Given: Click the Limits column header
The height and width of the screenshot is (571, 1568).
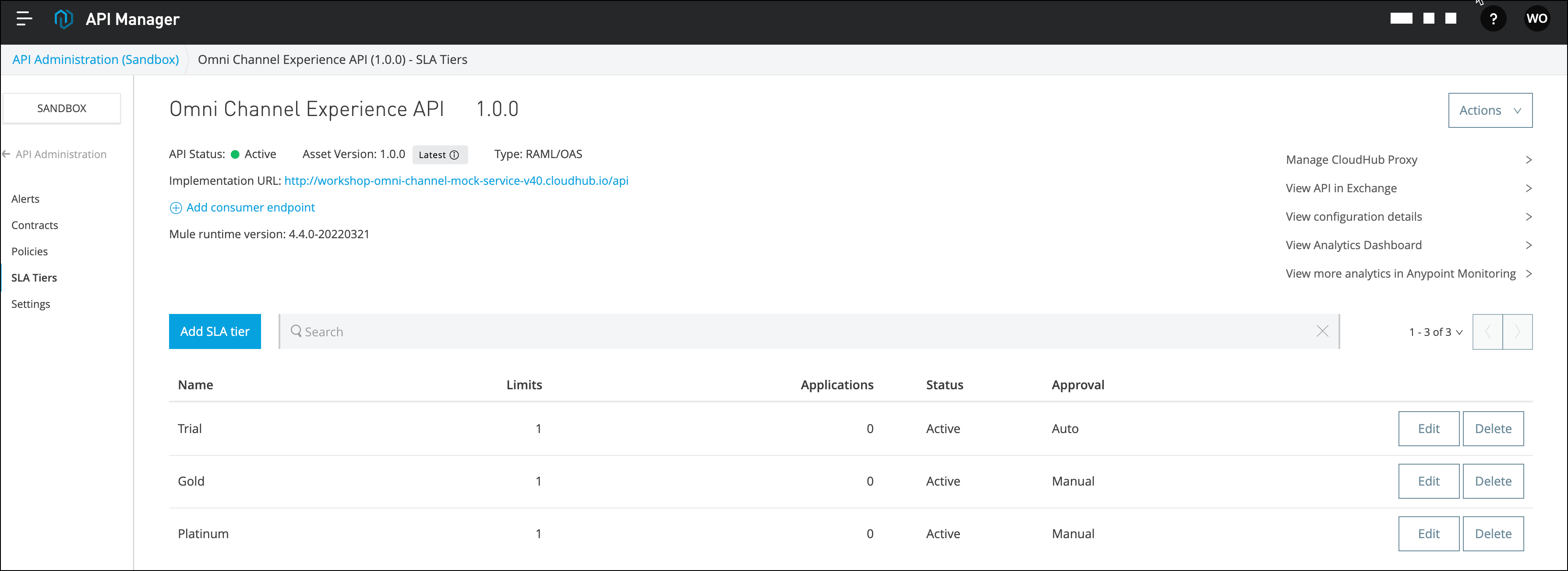Looking at the screenshot, I should click(524, 385).
